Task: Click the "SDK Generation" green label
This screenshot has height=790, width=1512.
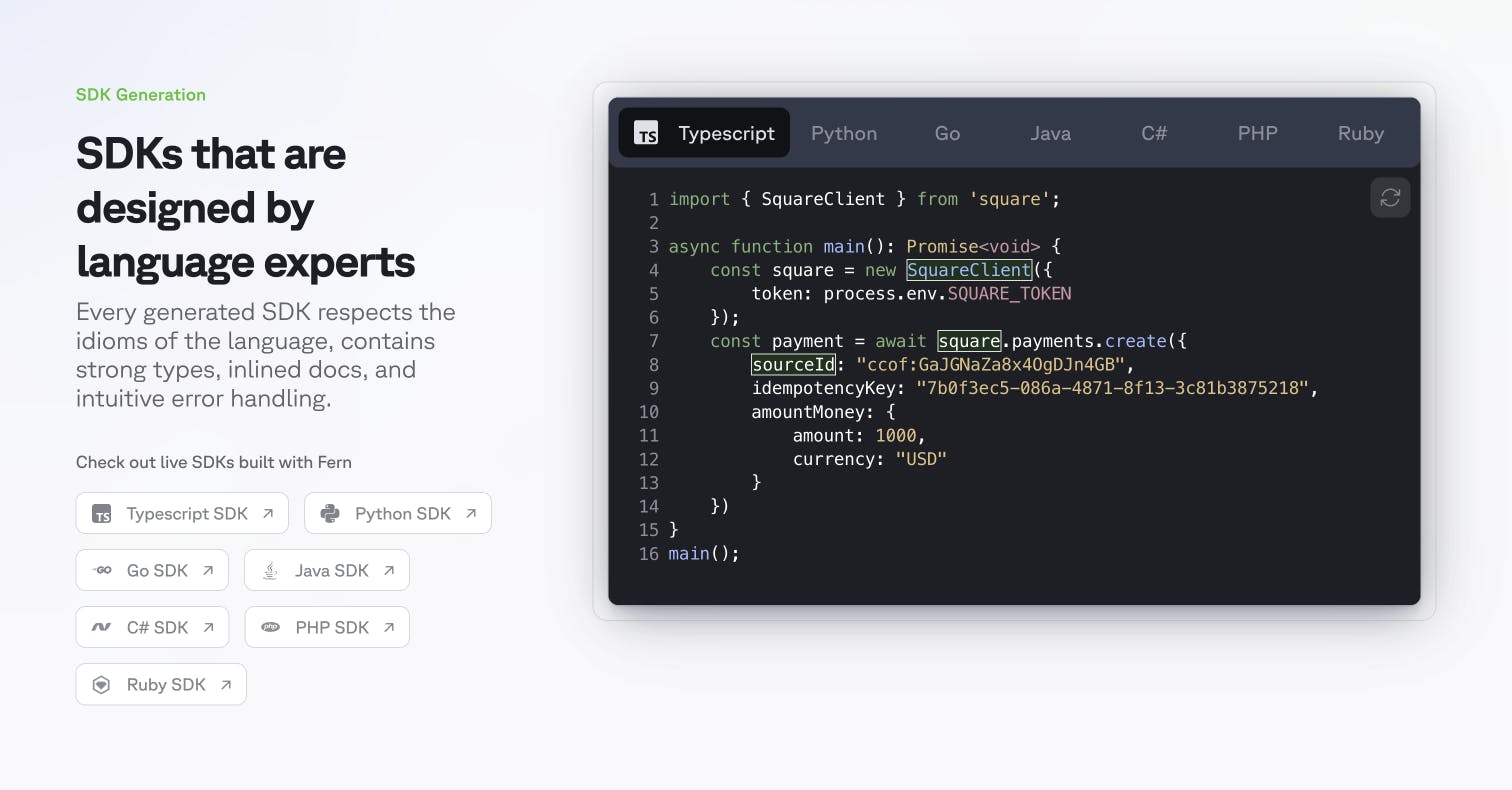Action: 141,95
